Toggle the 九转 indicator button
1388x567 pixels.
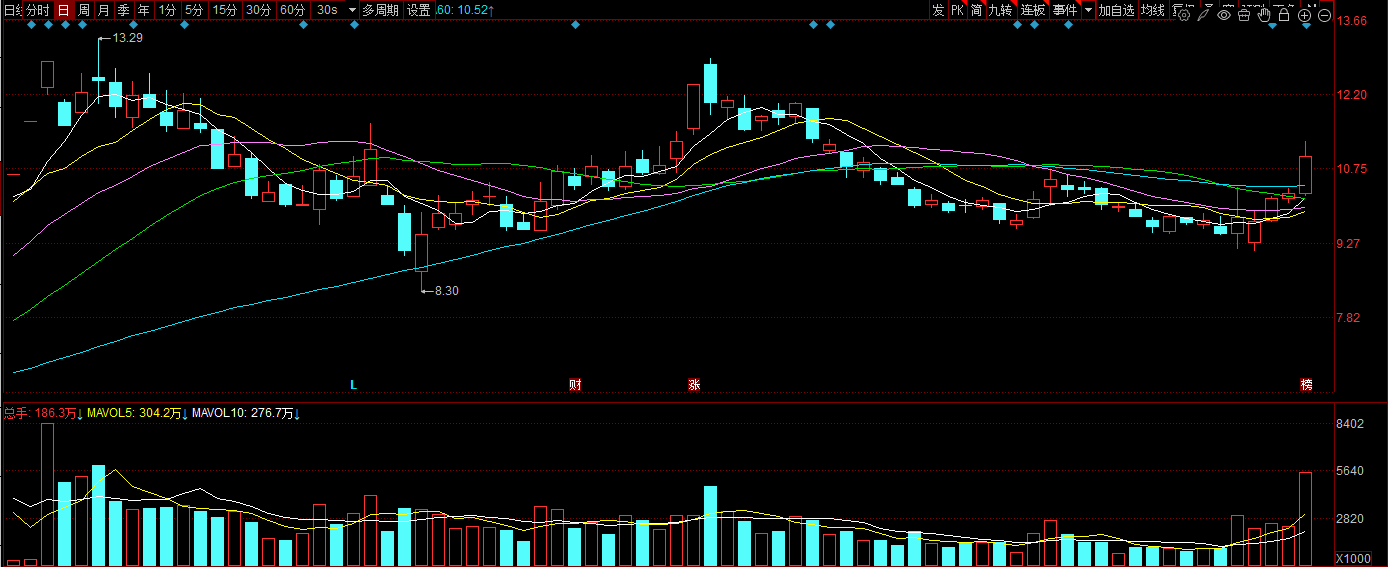(1000, 10)
